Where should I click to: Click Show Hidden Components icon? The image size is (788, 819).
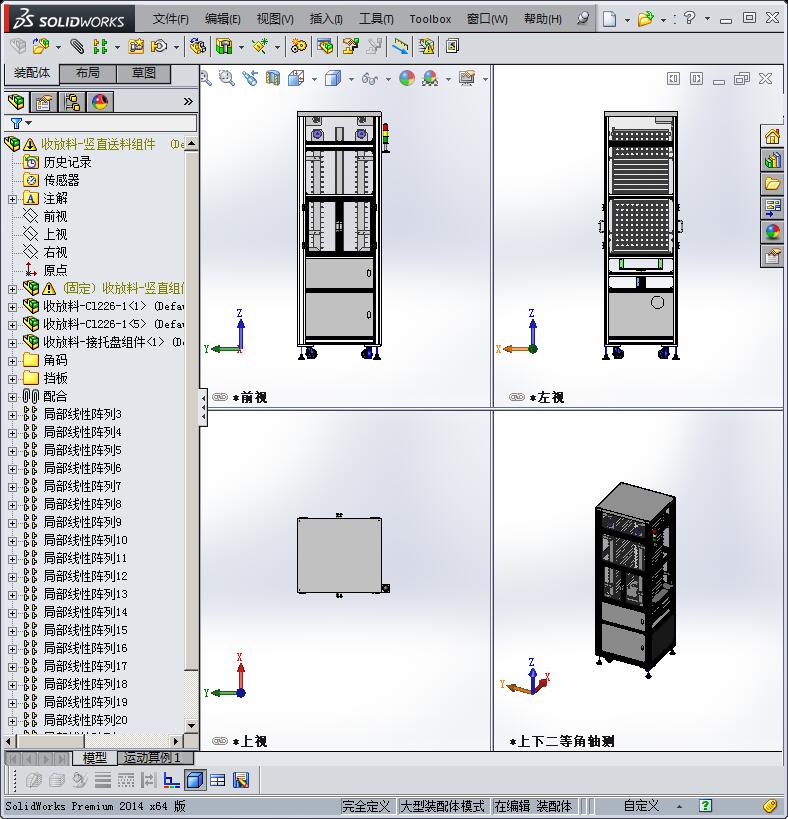[x=198, y=46]
